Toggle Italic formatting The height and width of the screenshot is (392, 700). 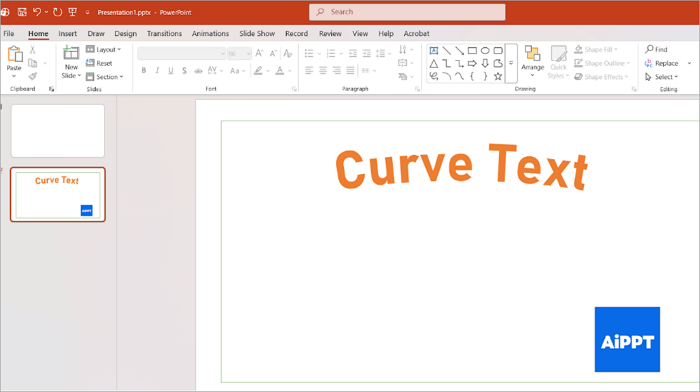pos(157,71)
